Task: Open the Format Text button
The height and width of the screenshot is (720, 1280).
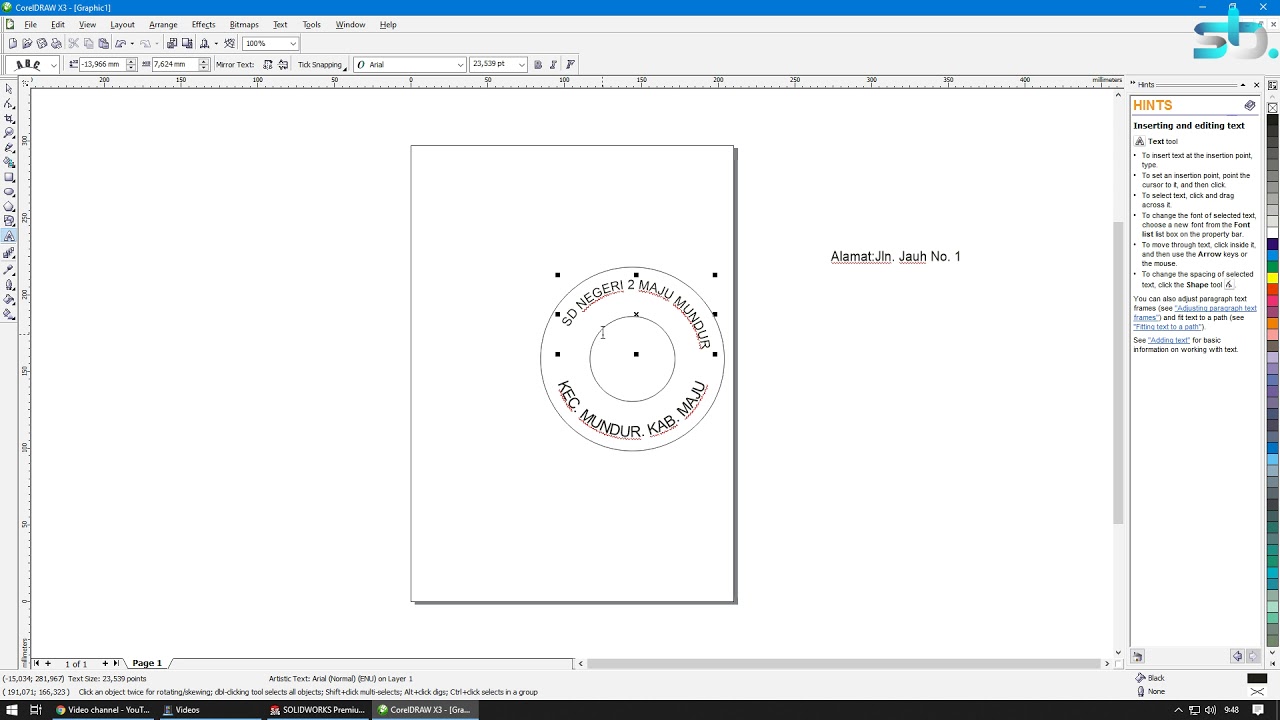Action: (x=570, y=64)
